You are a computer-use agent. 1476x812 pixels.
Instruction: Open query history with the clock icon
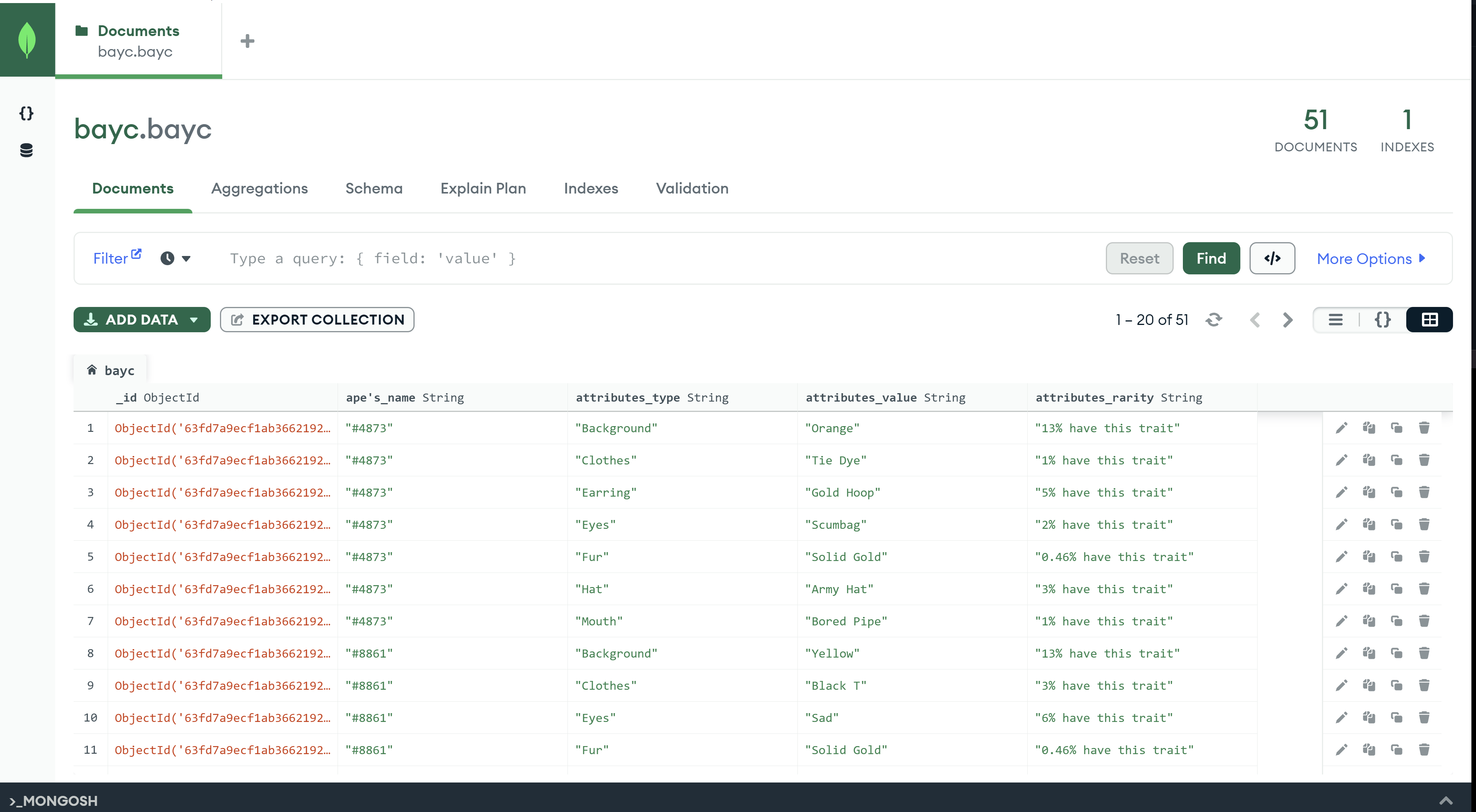coord(167,258)
